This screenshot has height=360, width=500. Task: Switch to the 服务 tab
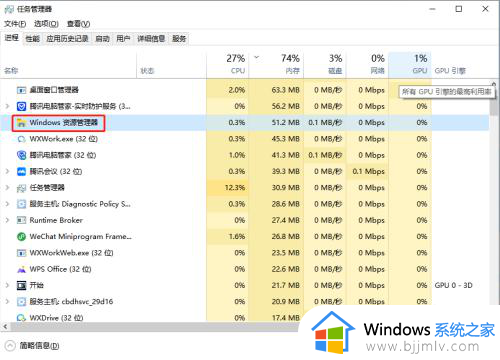click(x=179, y=39)
